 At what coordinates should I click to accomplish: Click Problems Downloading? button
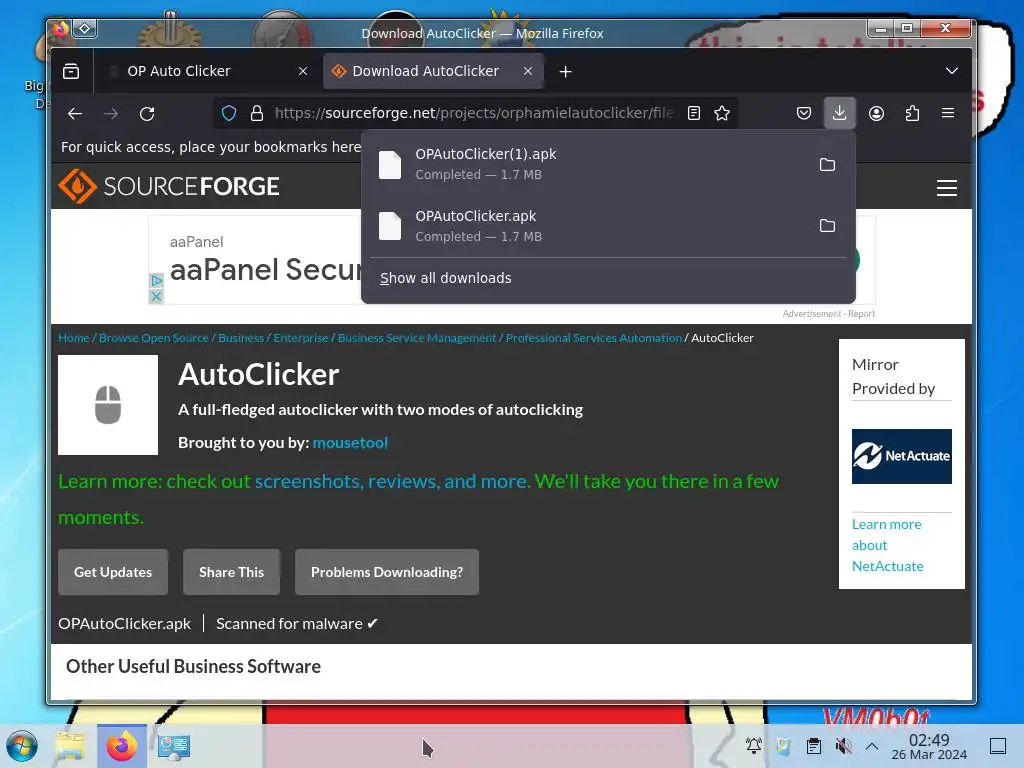(387, 572)
